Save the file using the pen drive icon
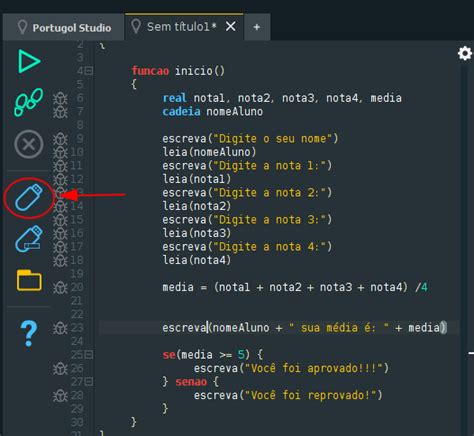 click(x=29, y=197)
